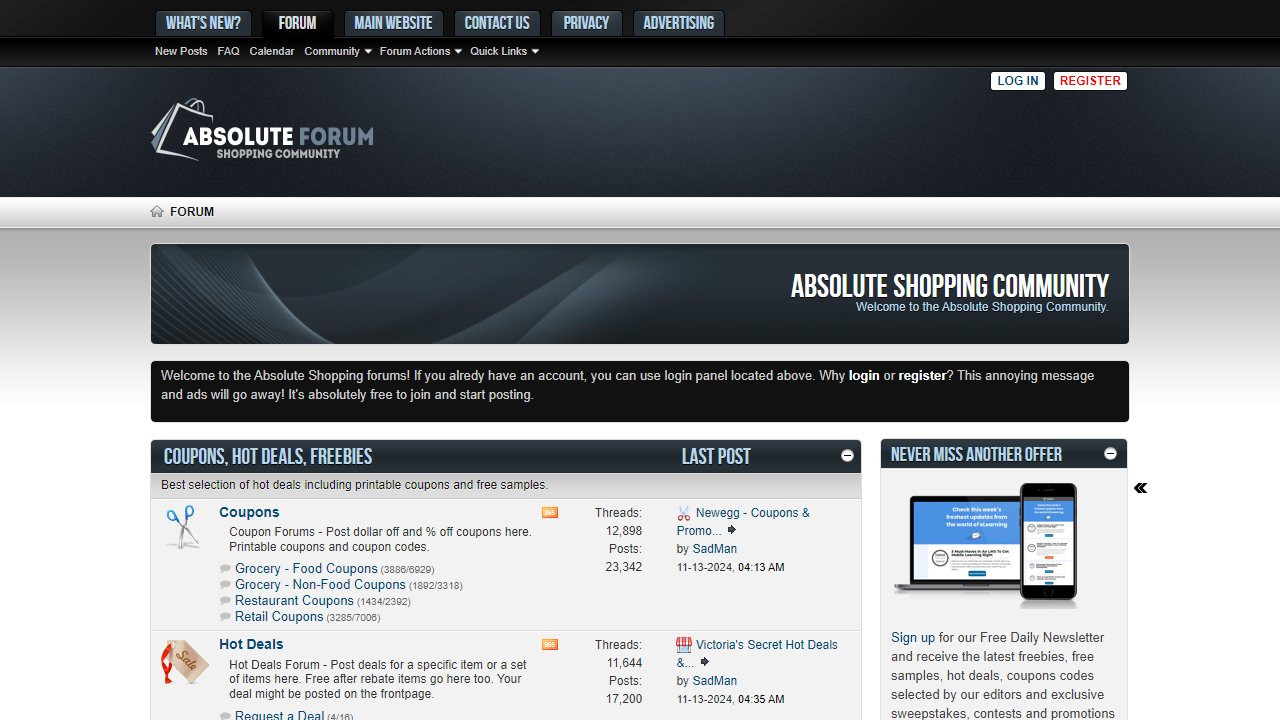Viewport: 1280px width, 720px height.
Task: Open the RSS feed icon for Coupons
Action: 549,512
